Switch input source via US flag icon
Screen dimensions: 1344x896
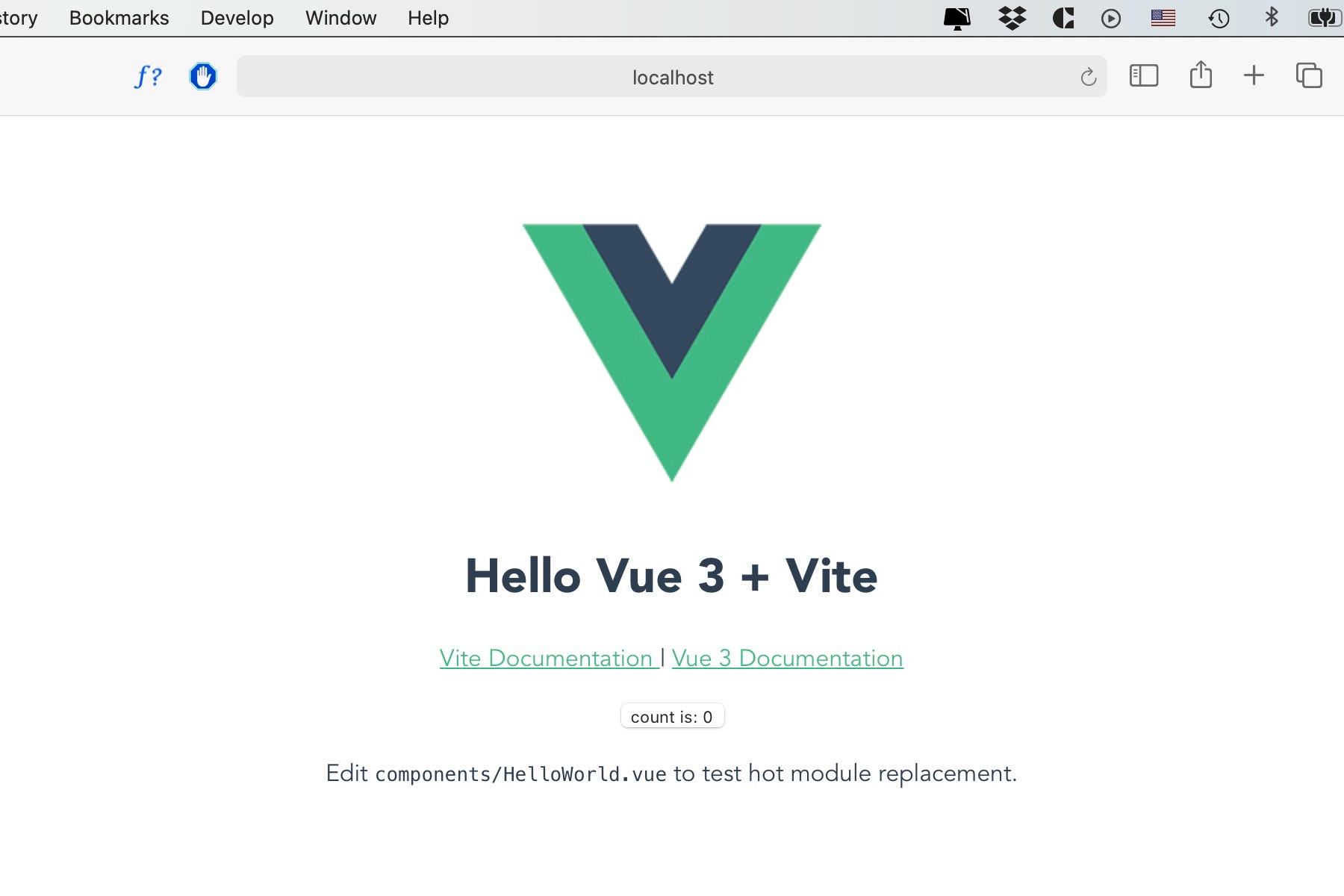tap(1163, 18)
